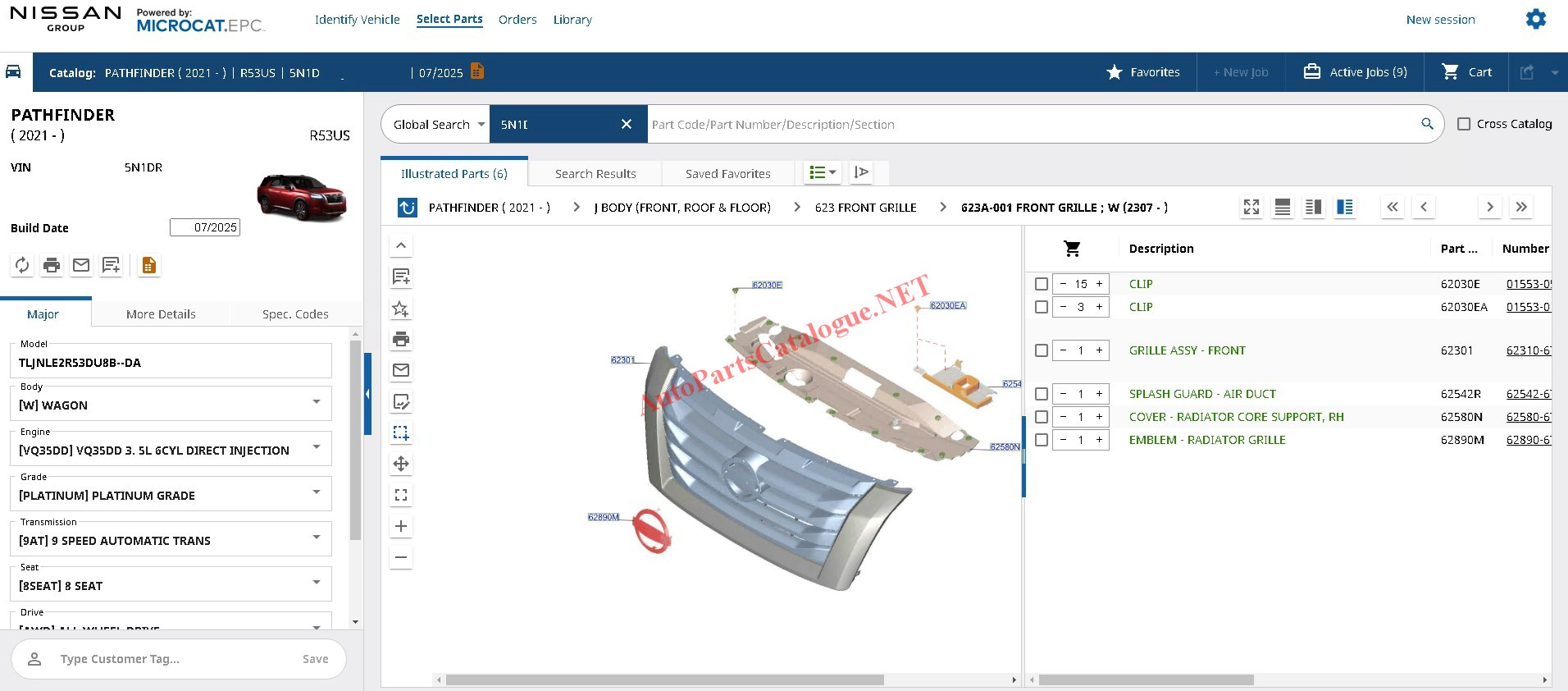The image size is (1568, 691).
Task: Open the settings gear icon
Action: pyautogui.click(x=1535, y=19)
